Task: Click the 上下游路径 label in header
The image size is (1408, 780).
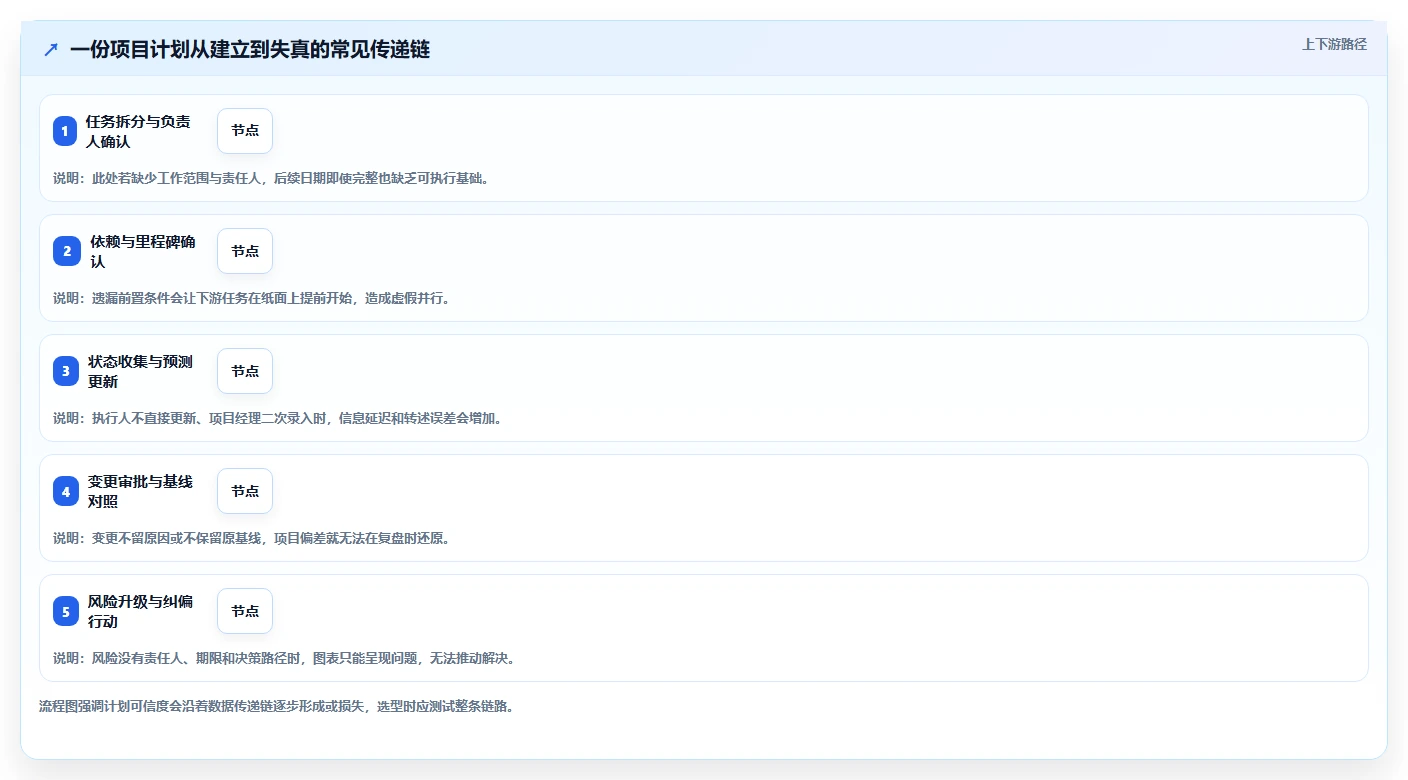Action: coord(1334,44)
